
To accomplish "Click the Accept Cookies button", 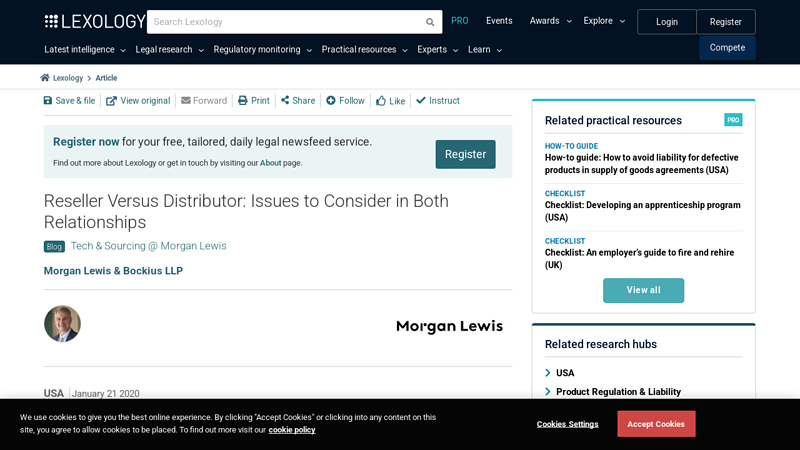I will [x=656, y=424].
